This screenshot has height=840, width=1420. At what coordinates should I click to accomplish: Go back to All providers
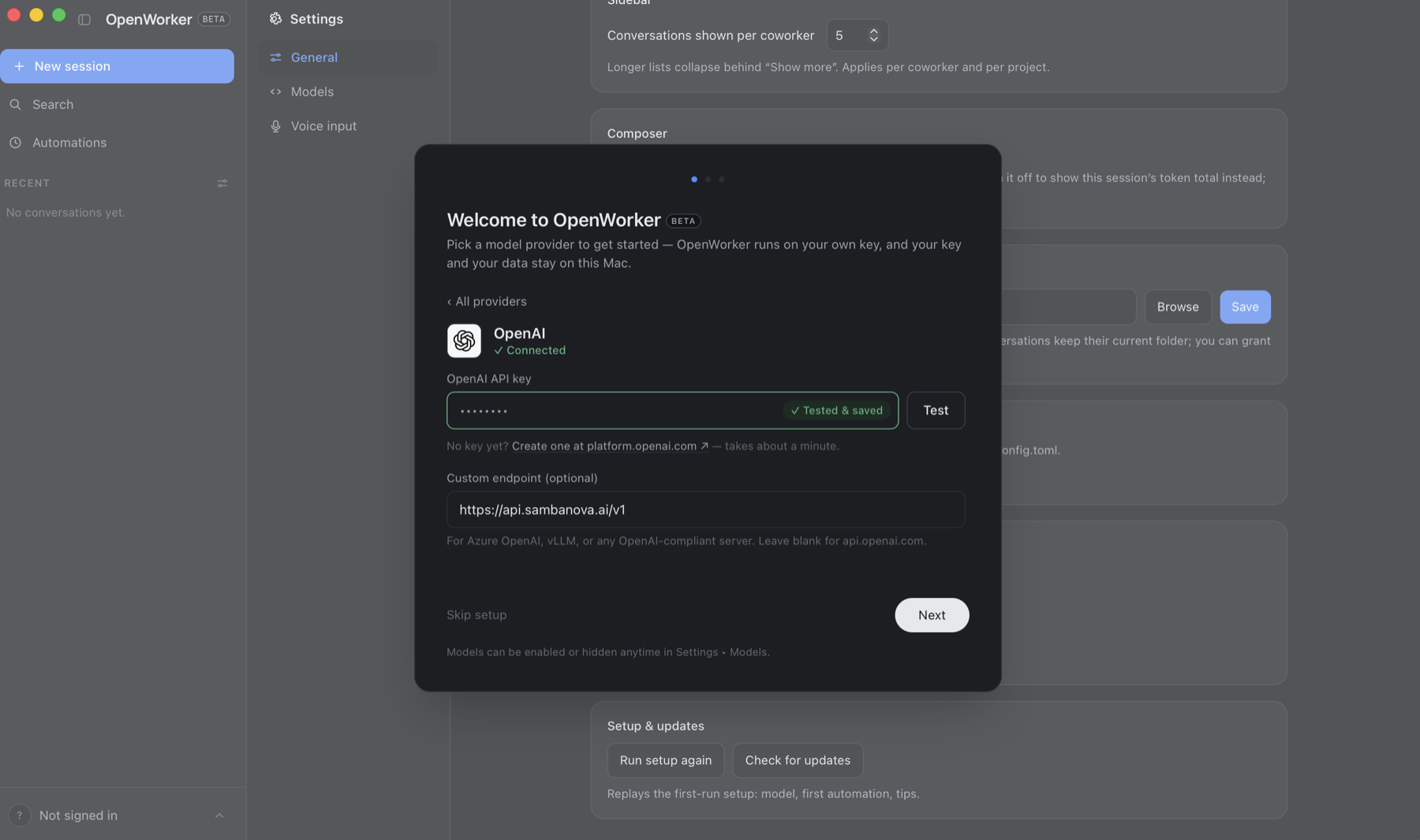(487, 301)
